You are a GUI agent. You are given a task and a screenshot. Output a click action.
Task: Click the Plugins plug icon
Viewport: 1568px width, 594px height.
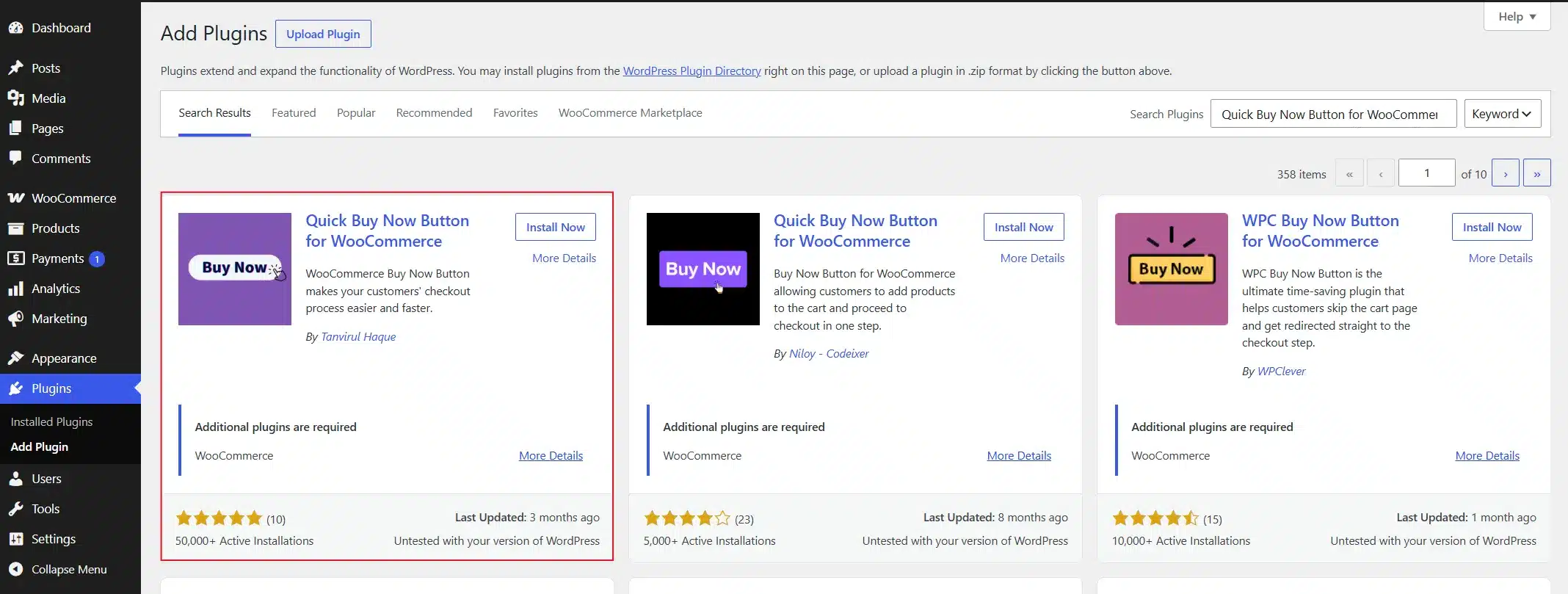point(16,388)
